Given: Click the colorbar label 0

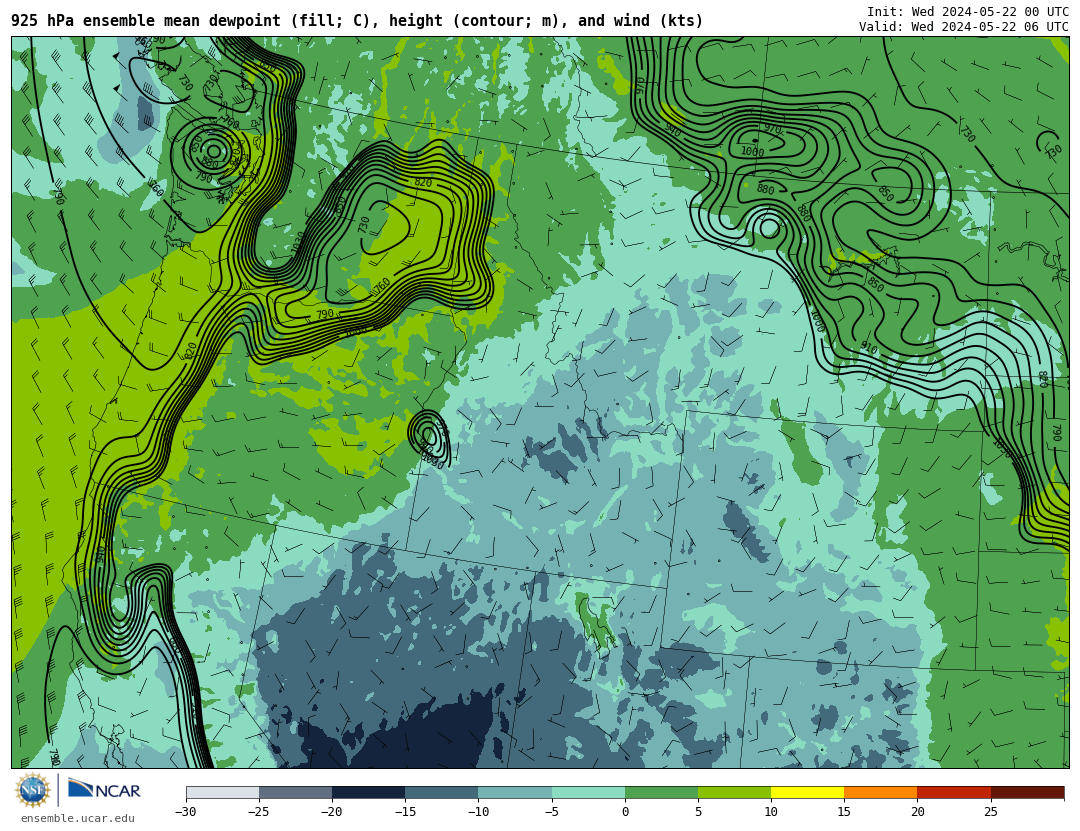Looking at the screenshot, I should [625, 812].
